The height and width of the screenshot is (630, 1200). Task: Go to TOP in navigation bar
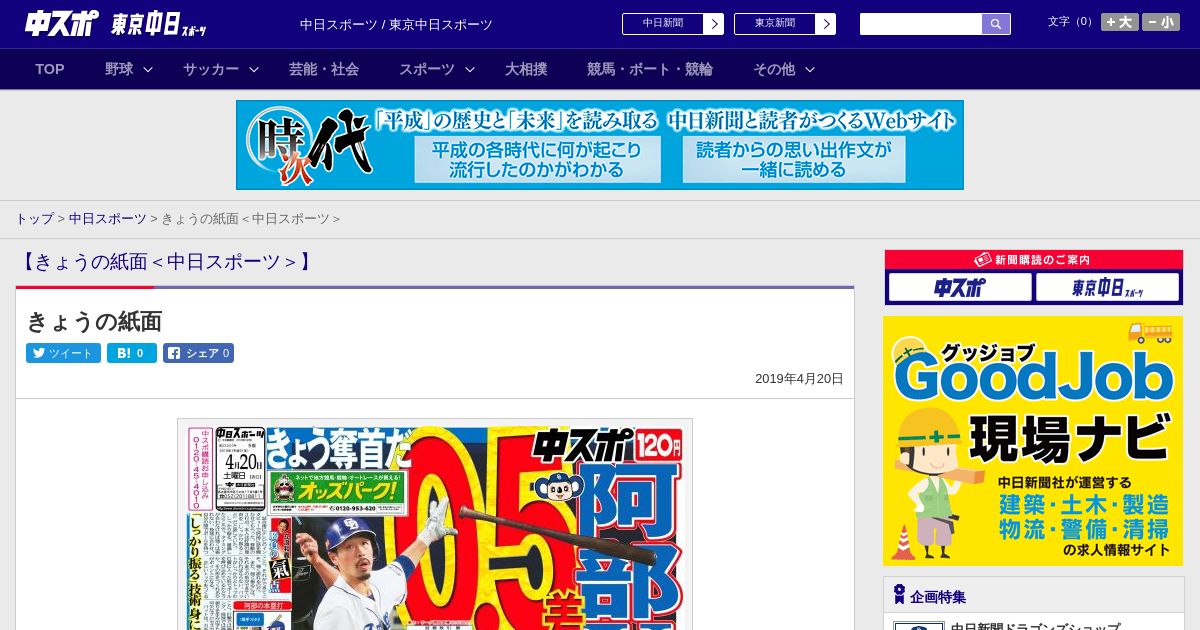[50, 69]
